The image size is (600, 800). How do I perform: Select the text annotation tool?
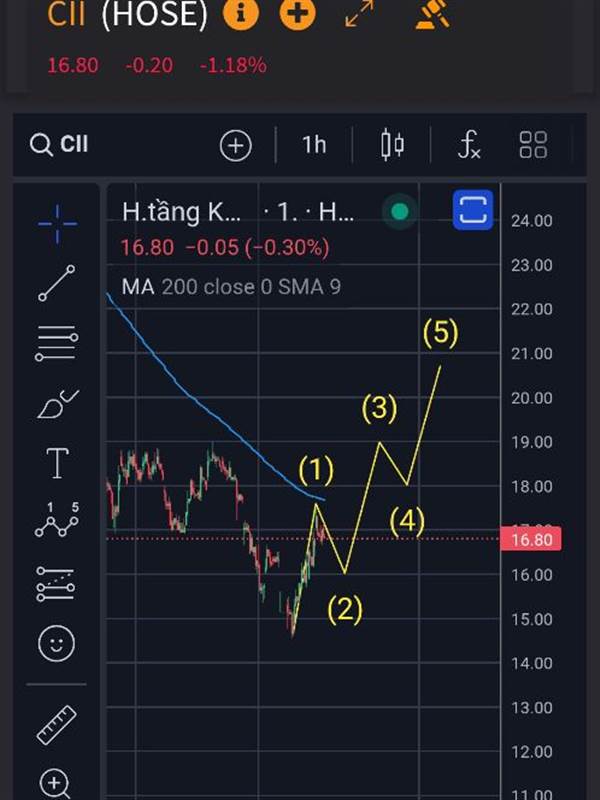(58, 463)
